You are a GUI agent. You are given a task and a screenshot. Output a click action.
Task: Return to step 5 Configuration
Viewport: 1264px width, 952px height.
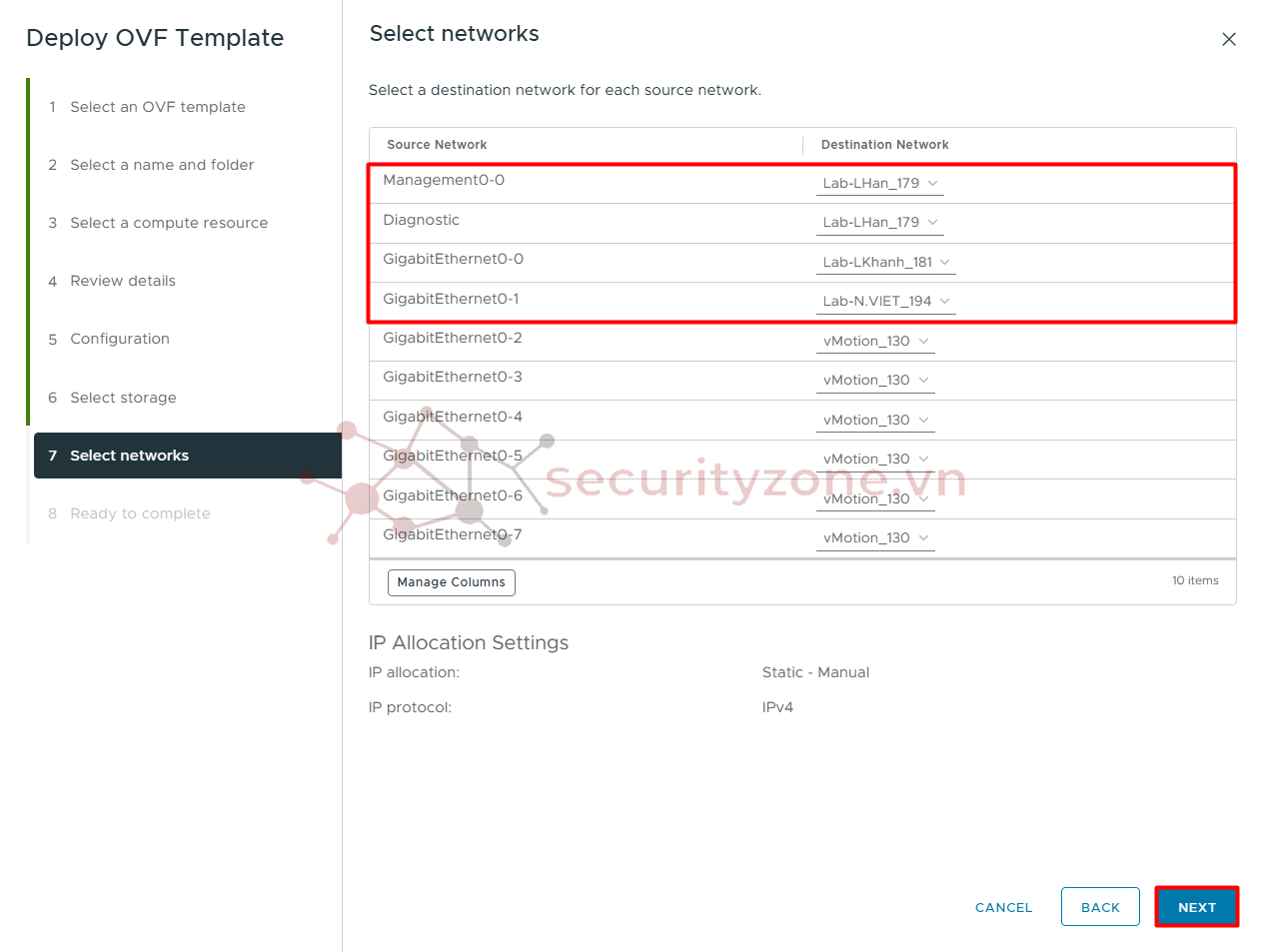120,339
